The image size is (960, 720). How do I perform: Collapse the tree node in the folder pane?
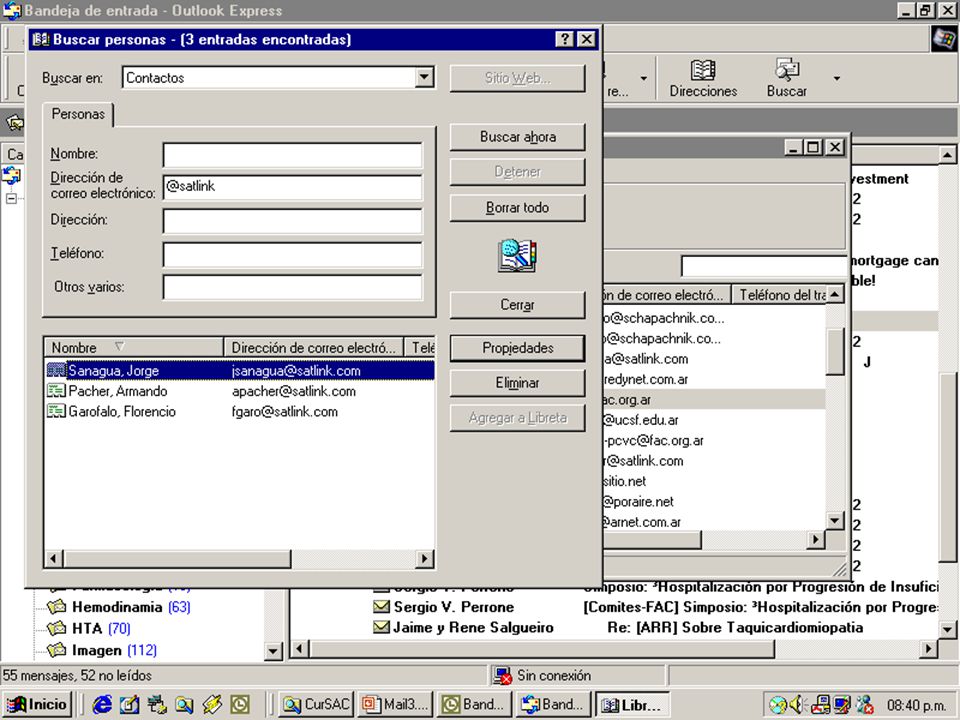pos(11,198)
